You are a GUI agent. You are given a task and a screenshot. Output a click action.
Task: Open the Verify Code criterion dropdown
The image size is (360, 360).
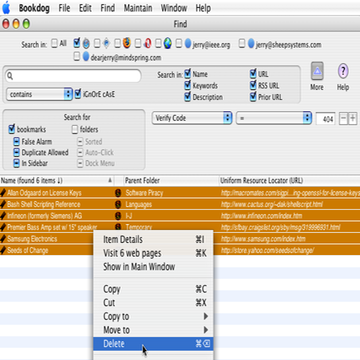tap(192, 118)
